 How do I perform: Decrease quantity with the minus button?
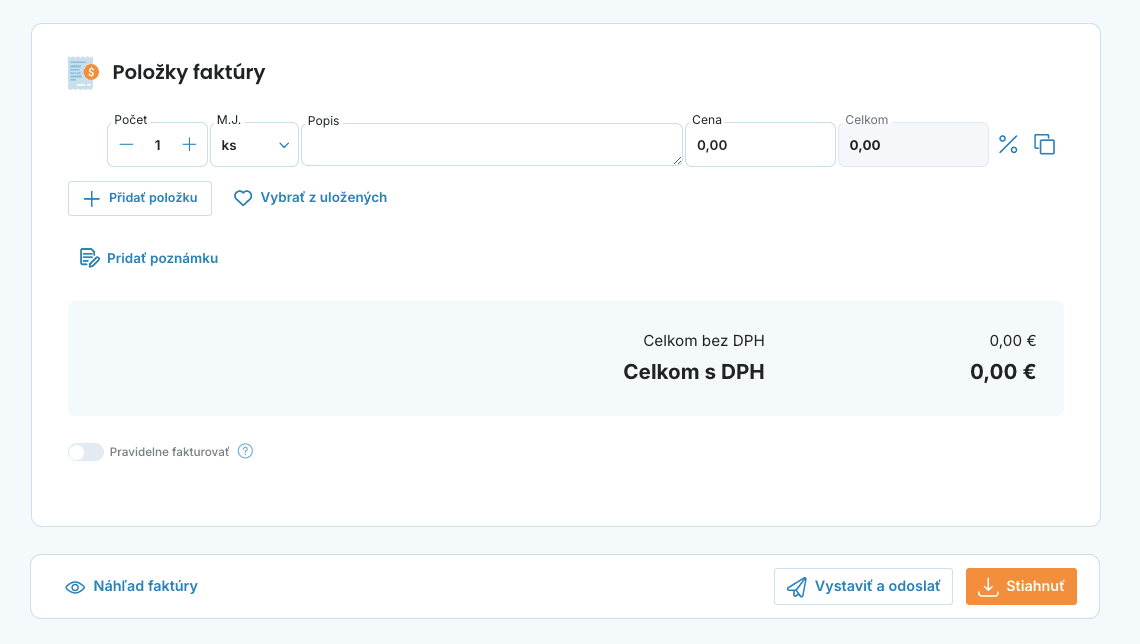click(x=126, y=145)
